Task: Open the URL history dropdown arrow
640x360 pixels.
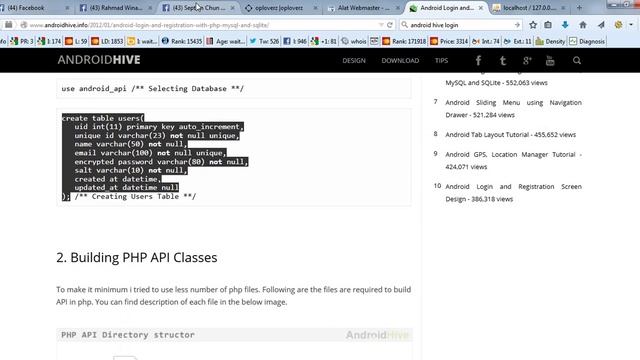Action: 381,25
